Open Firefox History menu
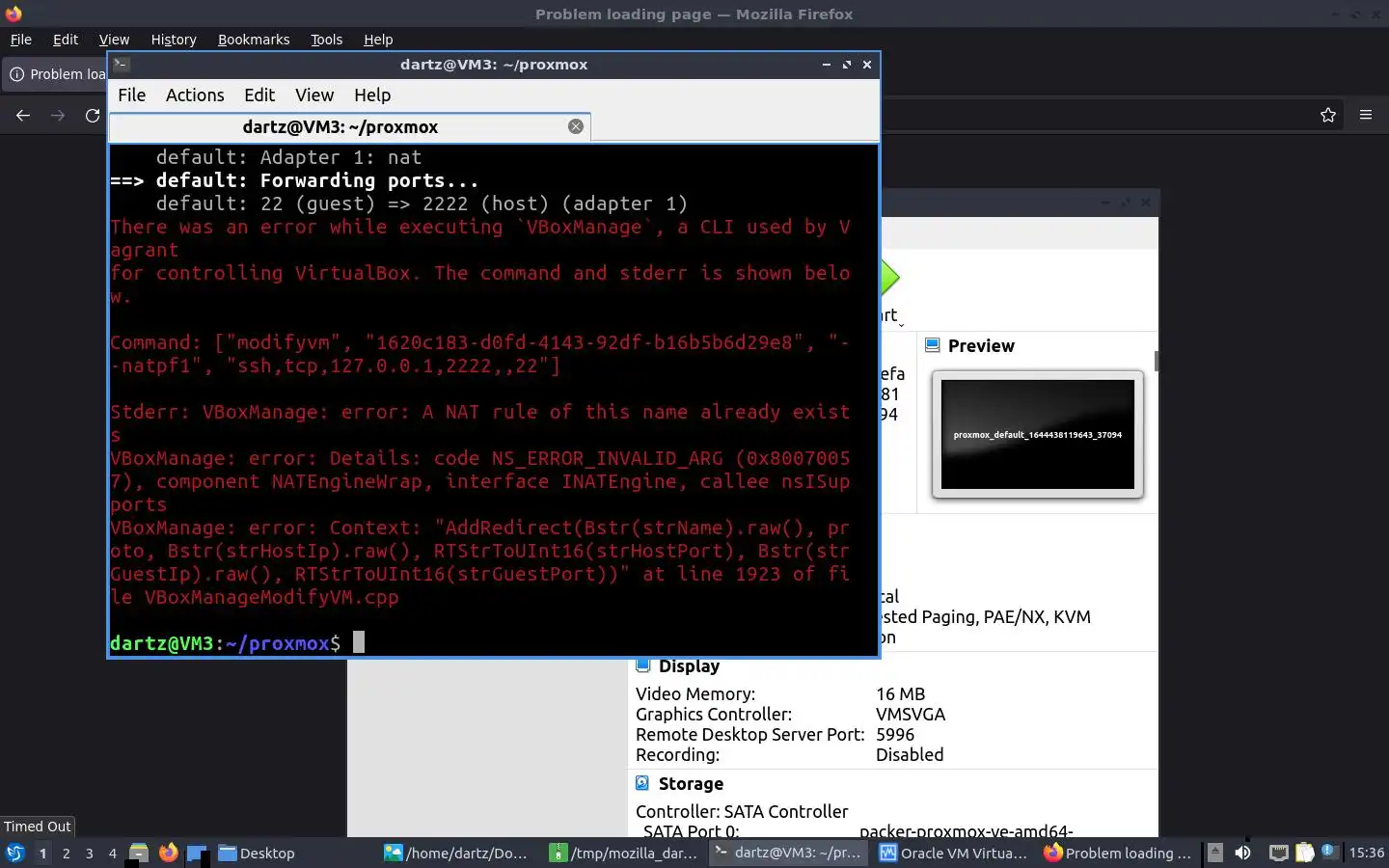The height and width of the screenshot is (868, 1389). (x=174, y=40)
